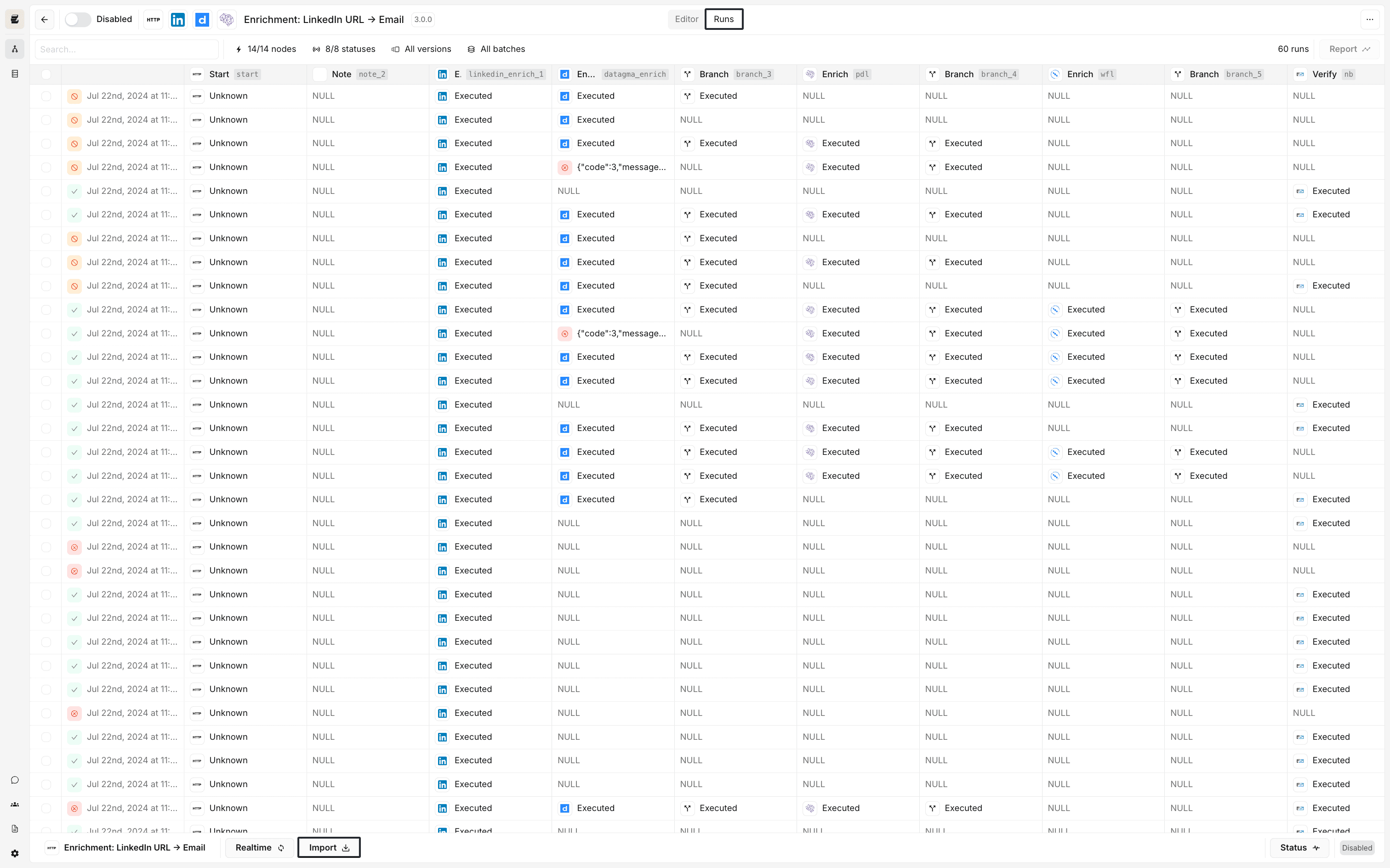1390x868 pixels.
Task: Select the sixth run row checkbox
Action: pos(46,215)
